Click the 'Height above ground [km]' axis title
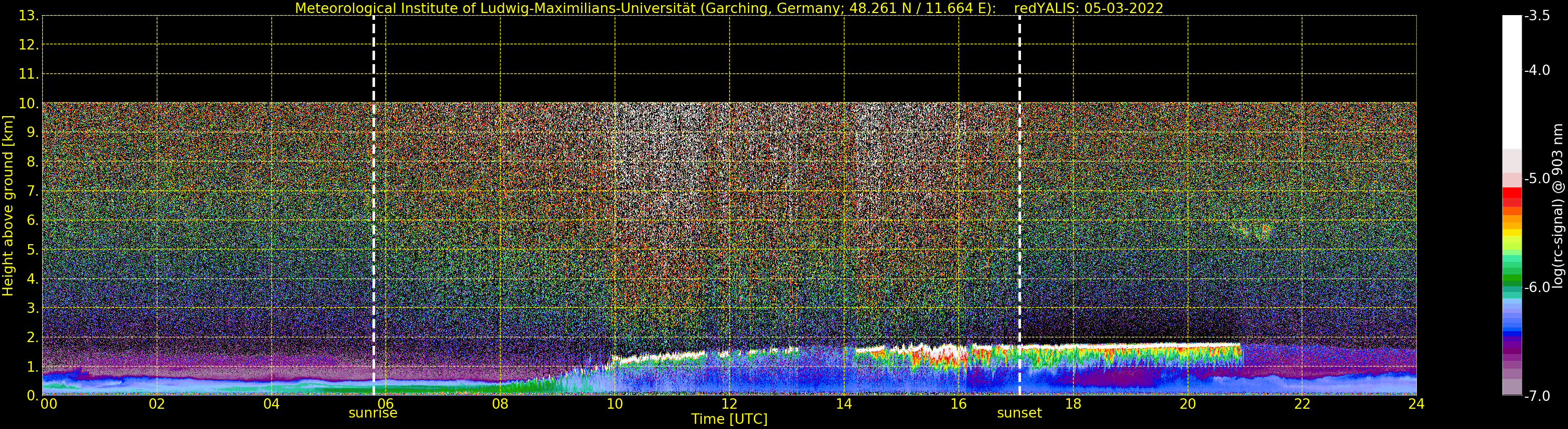 tap(8, 206)
